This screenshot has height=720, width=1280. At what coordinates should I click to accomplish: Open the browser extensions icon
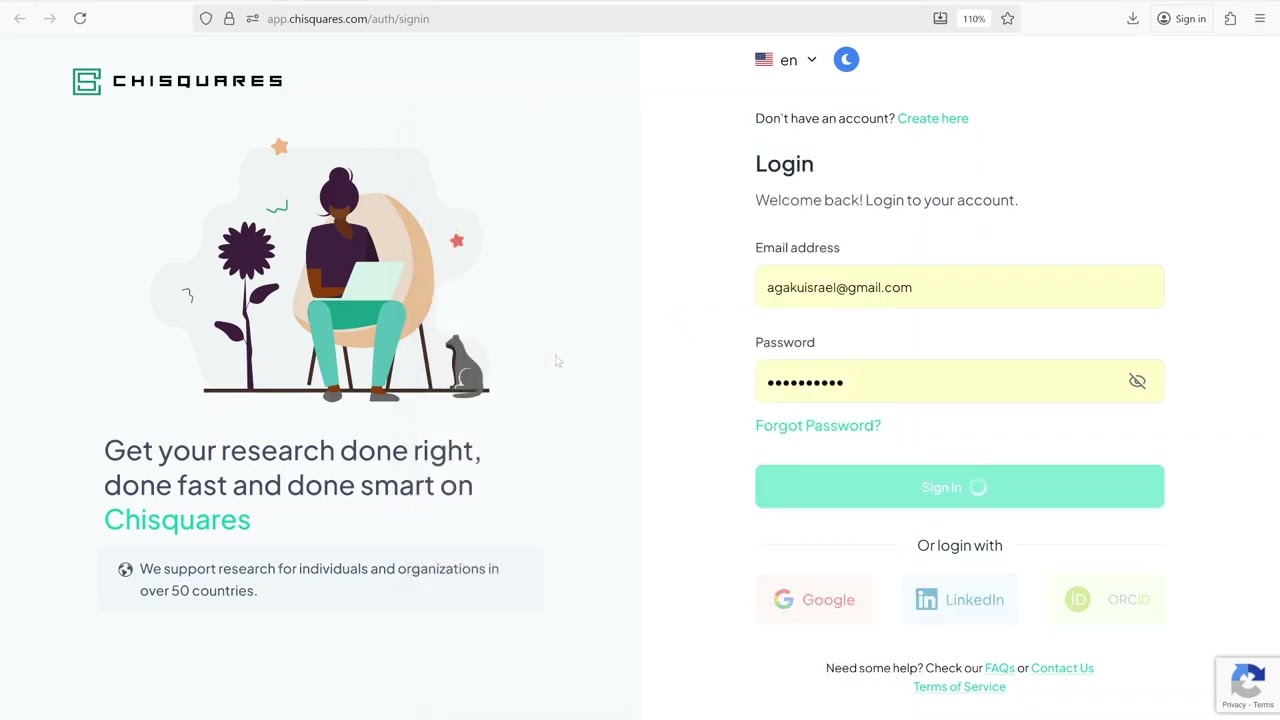coord(1230,18)
